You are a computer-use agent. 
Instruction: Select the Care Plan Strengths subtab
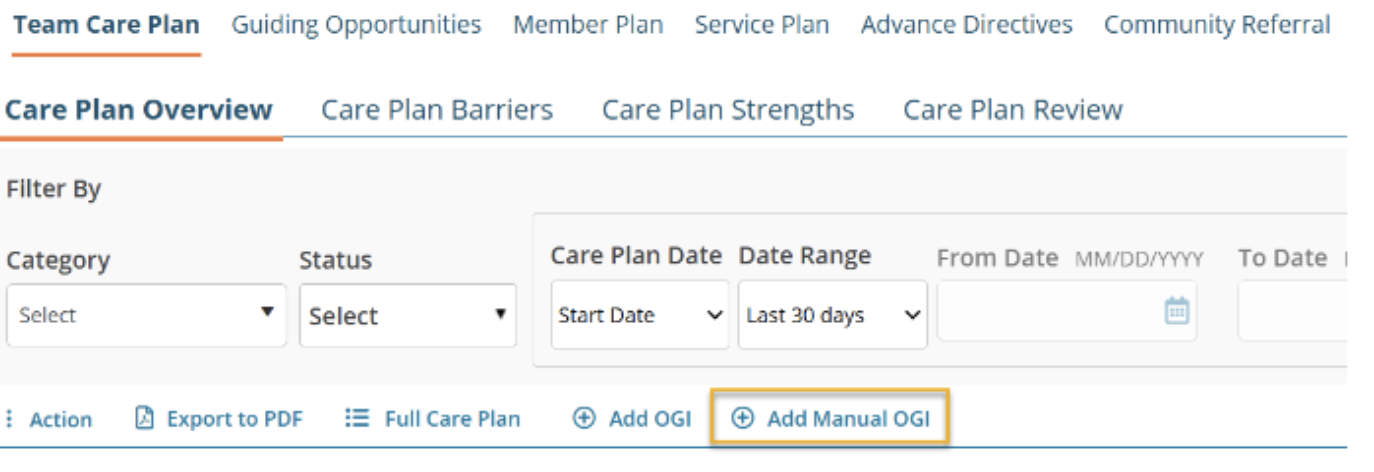click(728, 110)
